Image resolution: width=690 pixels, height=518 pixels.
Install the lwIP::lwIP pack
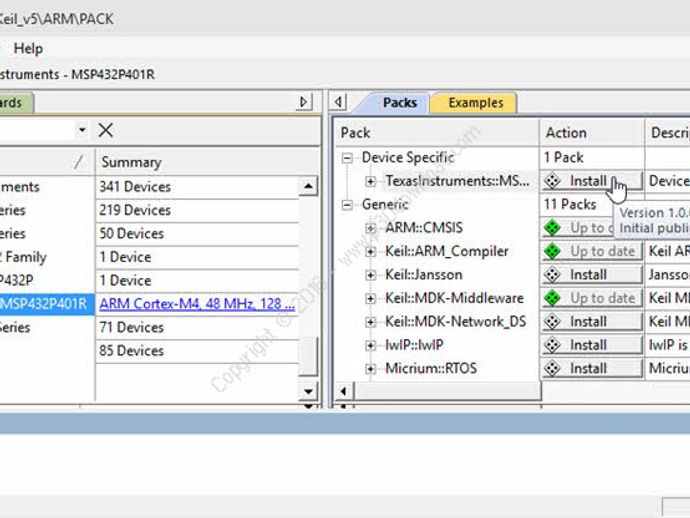pos(592,345)
